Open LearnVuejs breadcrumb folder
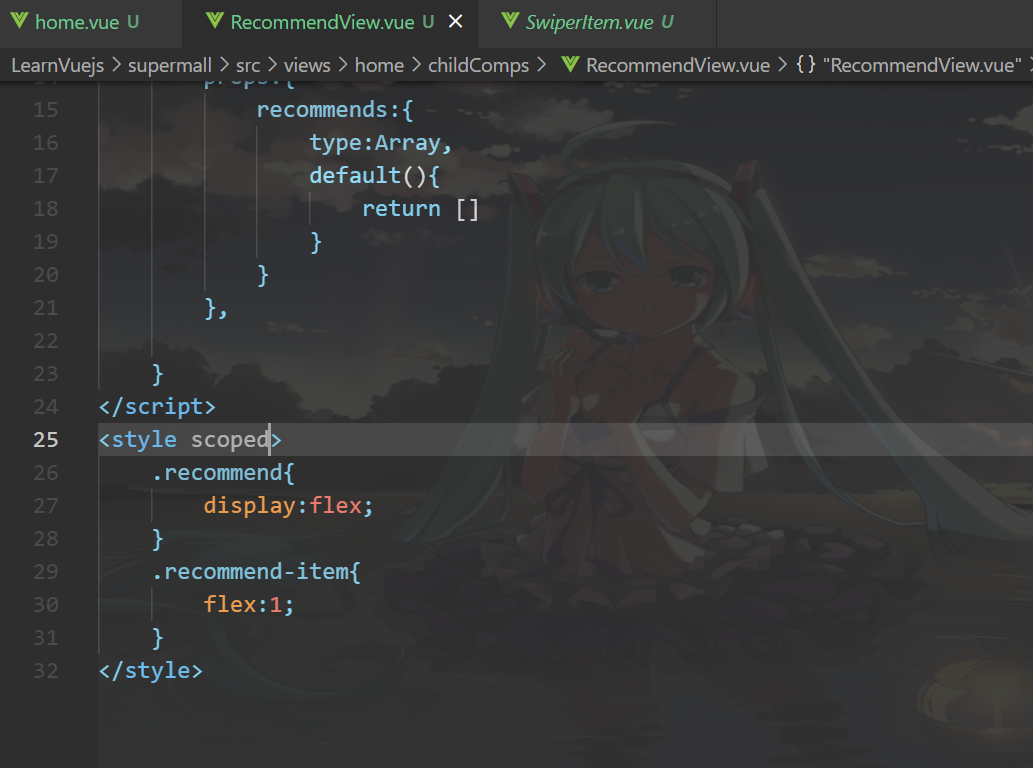The height and width of the screenshot is (768, 1033). [x=58, y=65]
